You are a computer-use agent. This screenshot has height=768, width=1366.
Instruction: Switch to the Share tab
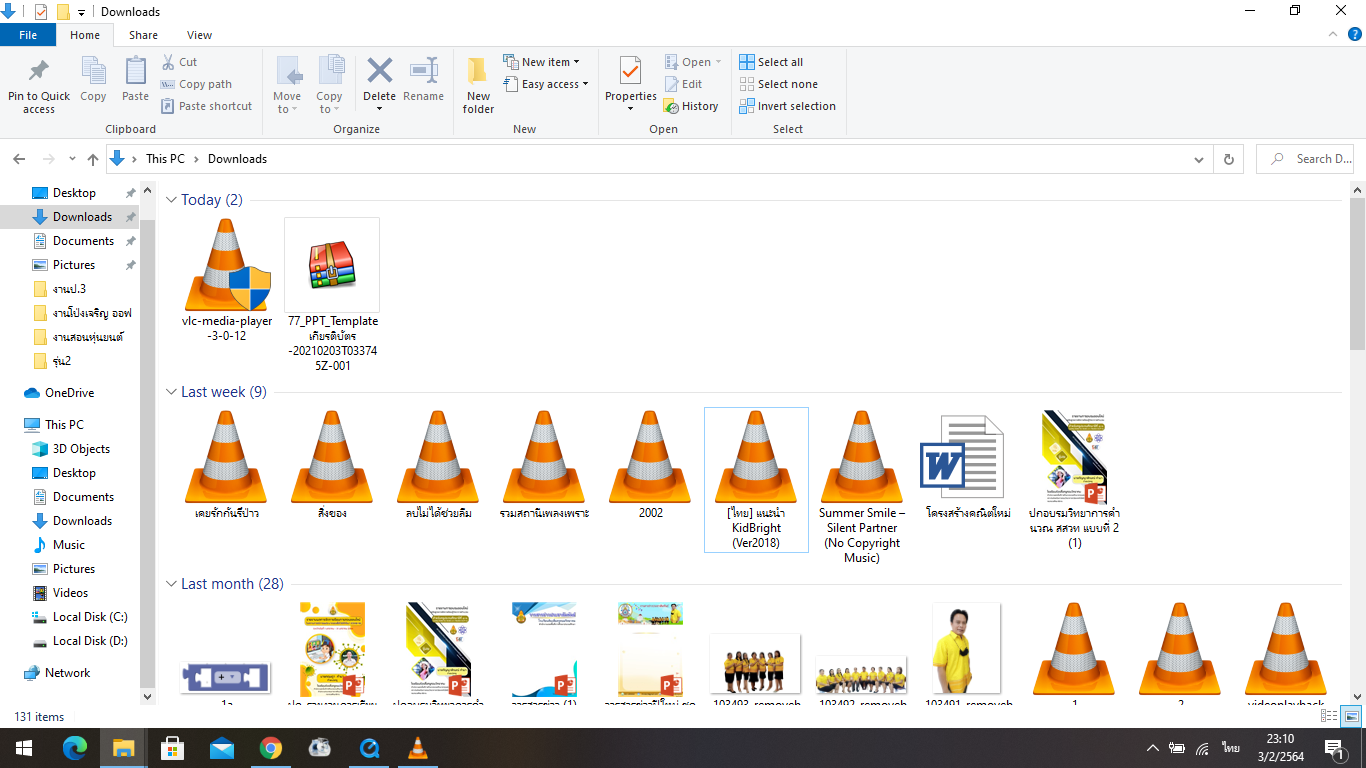point(143,35)
